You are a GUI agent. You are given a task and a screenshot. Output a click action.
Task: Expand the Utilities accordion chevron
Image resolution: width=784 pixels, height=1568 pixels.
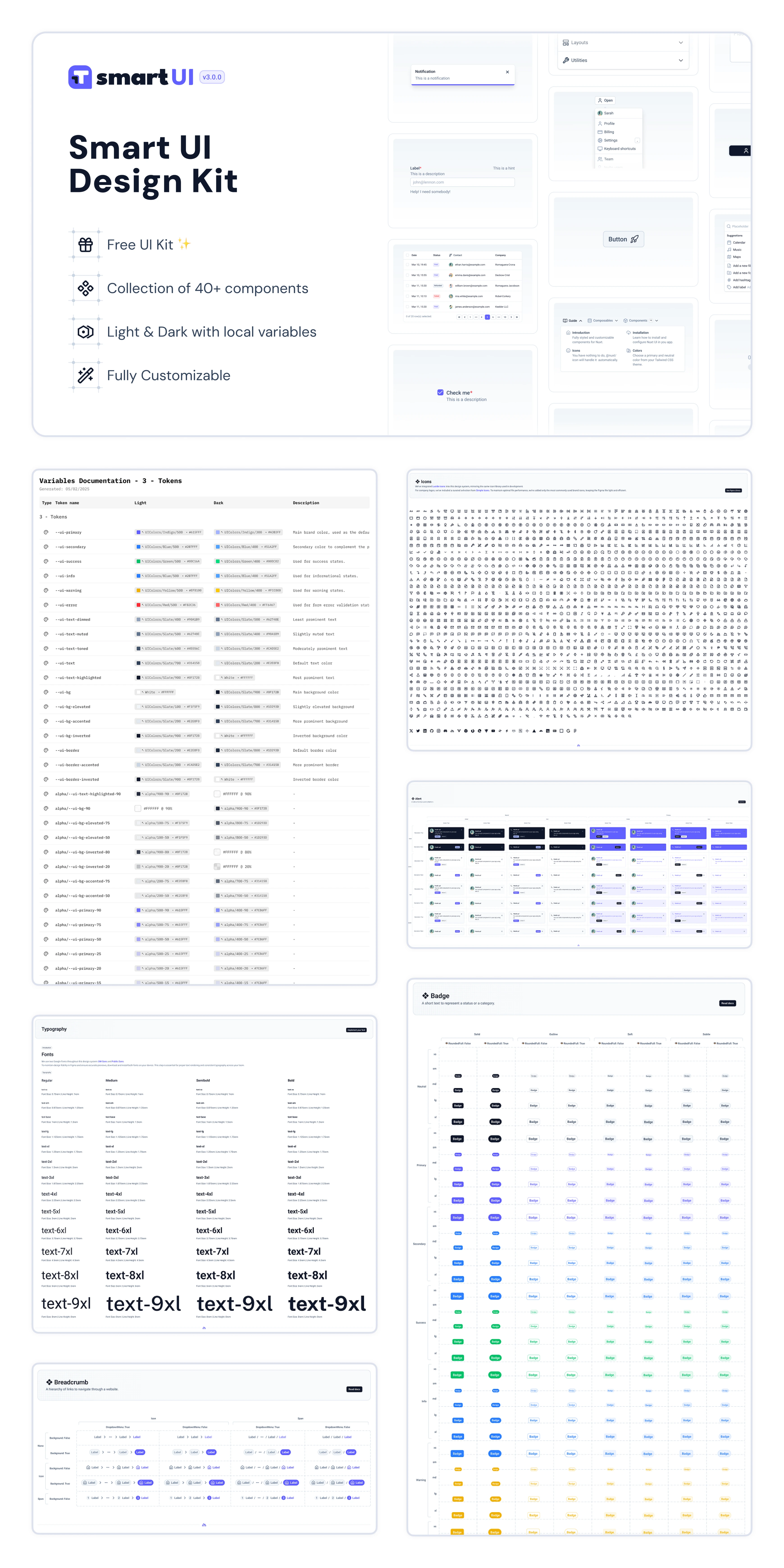coord(681,60)
